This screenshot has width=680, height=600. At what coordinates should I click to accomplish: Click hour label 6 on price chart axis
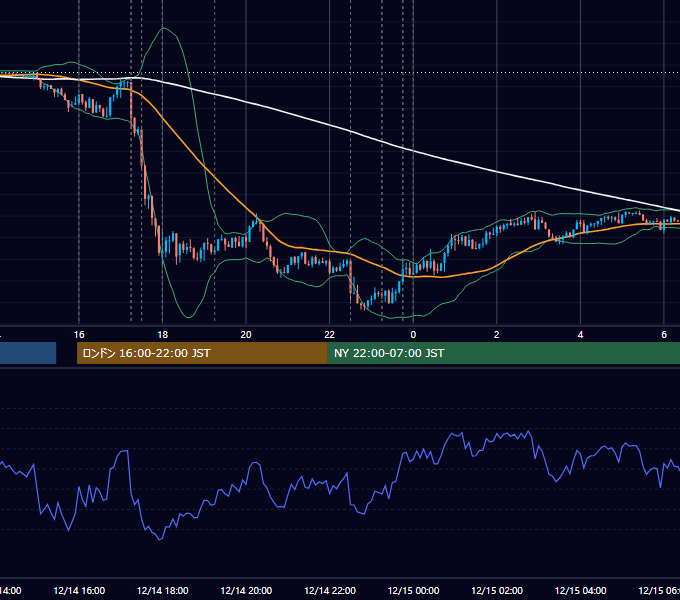click(664, 335)
